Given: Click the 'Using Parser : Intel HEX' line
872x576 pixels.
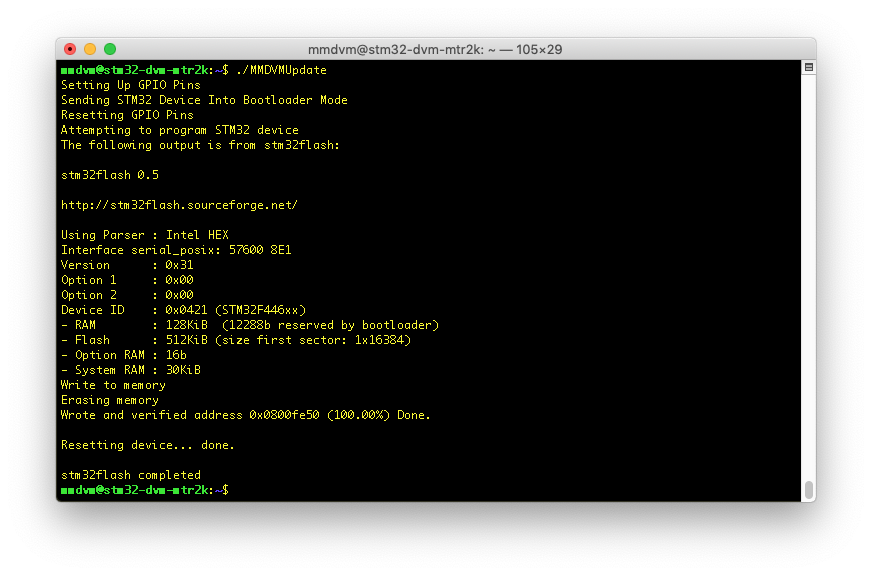Looking at the screenshot, I should pyautogui.click(x=145, y=235).
